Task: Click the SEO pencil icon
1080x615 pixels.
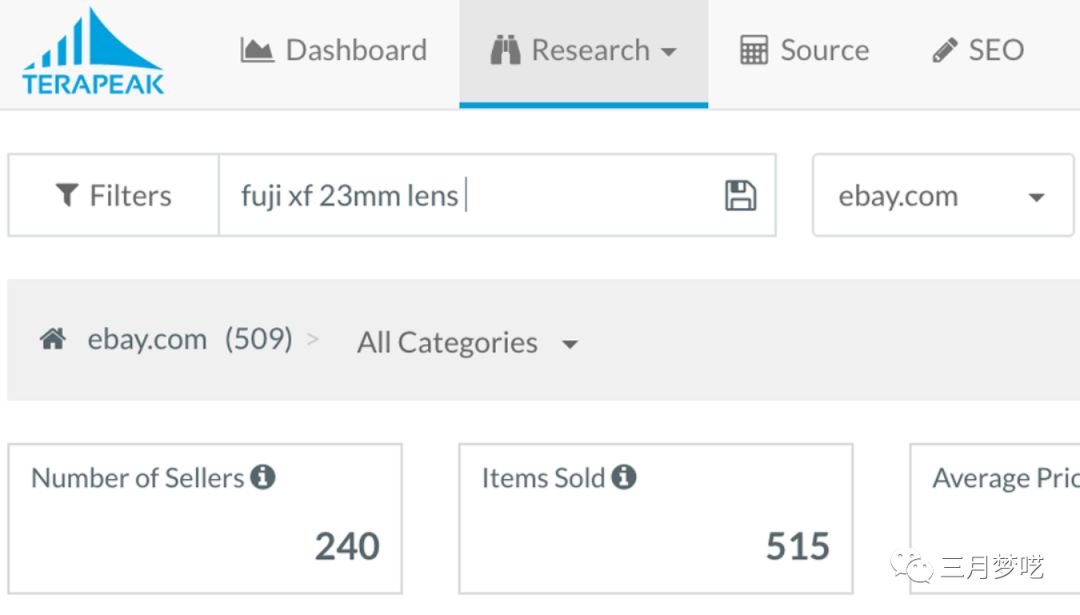Action: pyautogui.click(x=945, y=50)
